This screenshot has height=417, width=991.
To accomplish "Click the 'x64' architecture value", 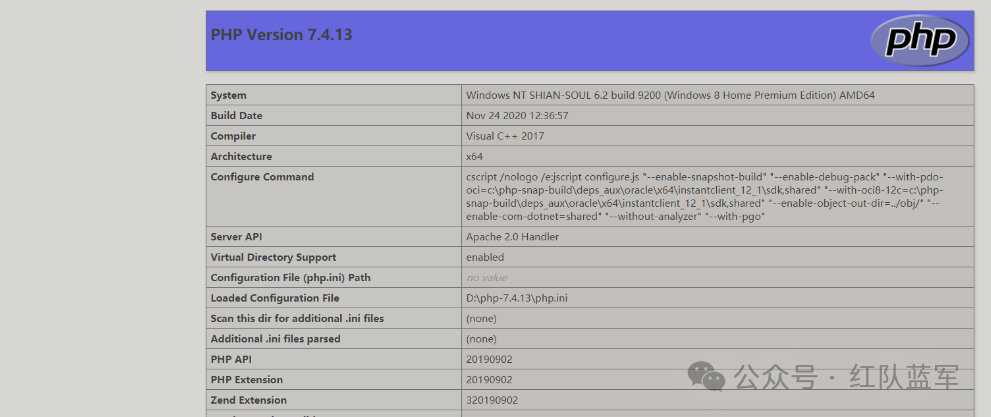I will (475, 156).
